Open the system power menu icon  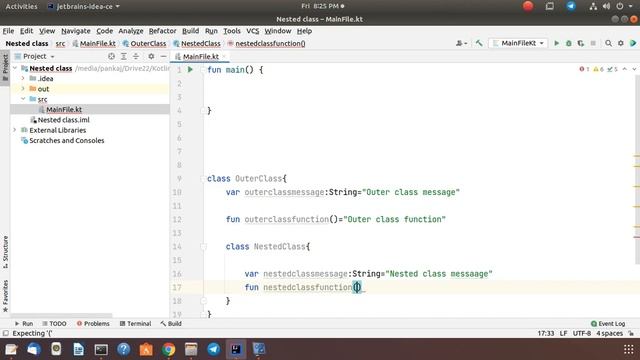pos(620,6)
